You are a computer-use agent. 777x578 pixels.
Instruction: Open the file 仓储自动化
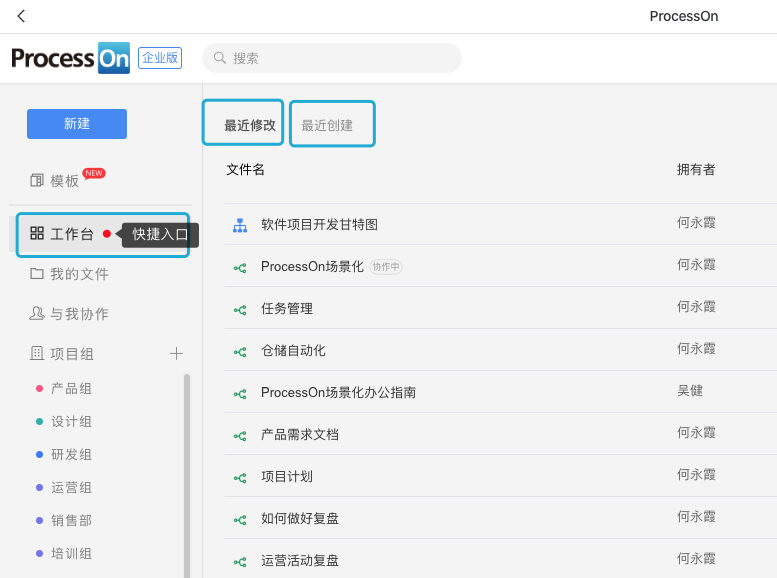(293, 351)
